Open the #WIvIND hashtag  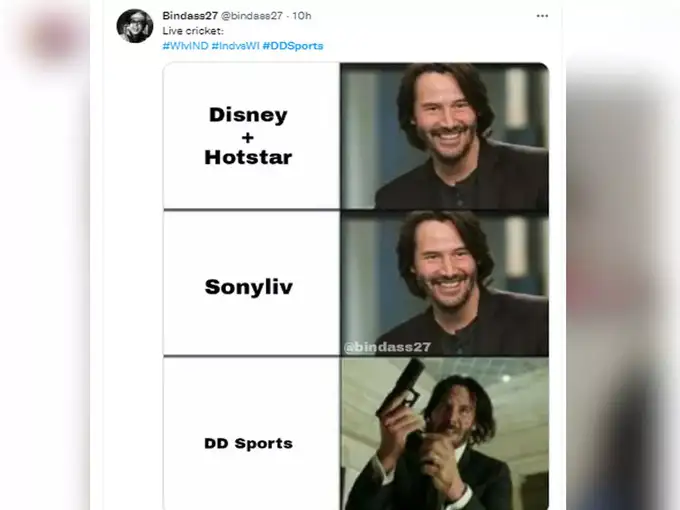click(x=185, y=46)
